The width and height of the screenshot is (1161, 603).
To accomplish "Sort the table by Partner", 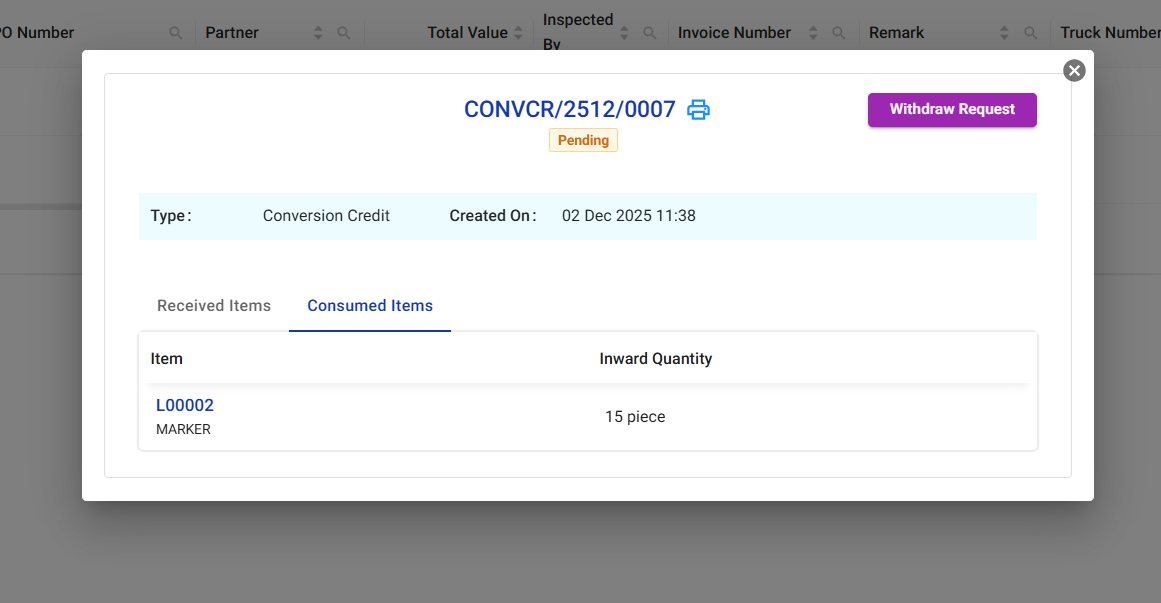I will pos(318,33).
